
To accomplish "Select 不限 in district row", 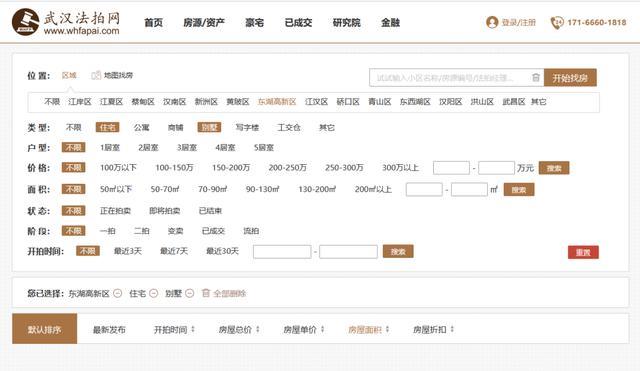I will click(x=52, y=102).
